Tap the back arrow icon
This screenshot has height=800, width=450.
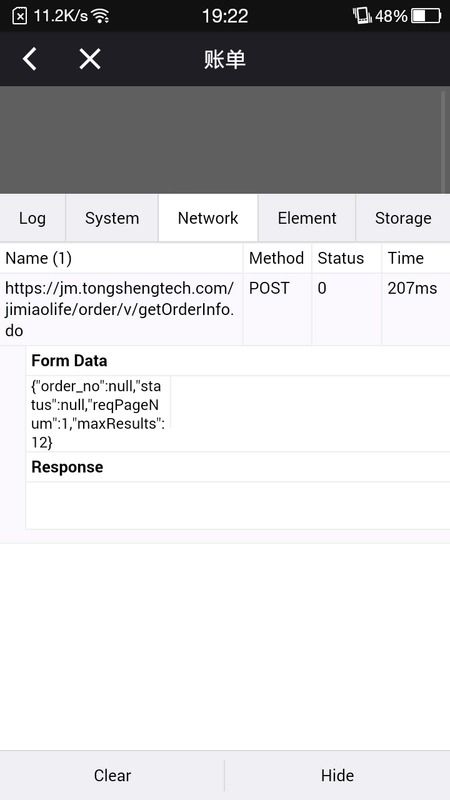point(30,59)
